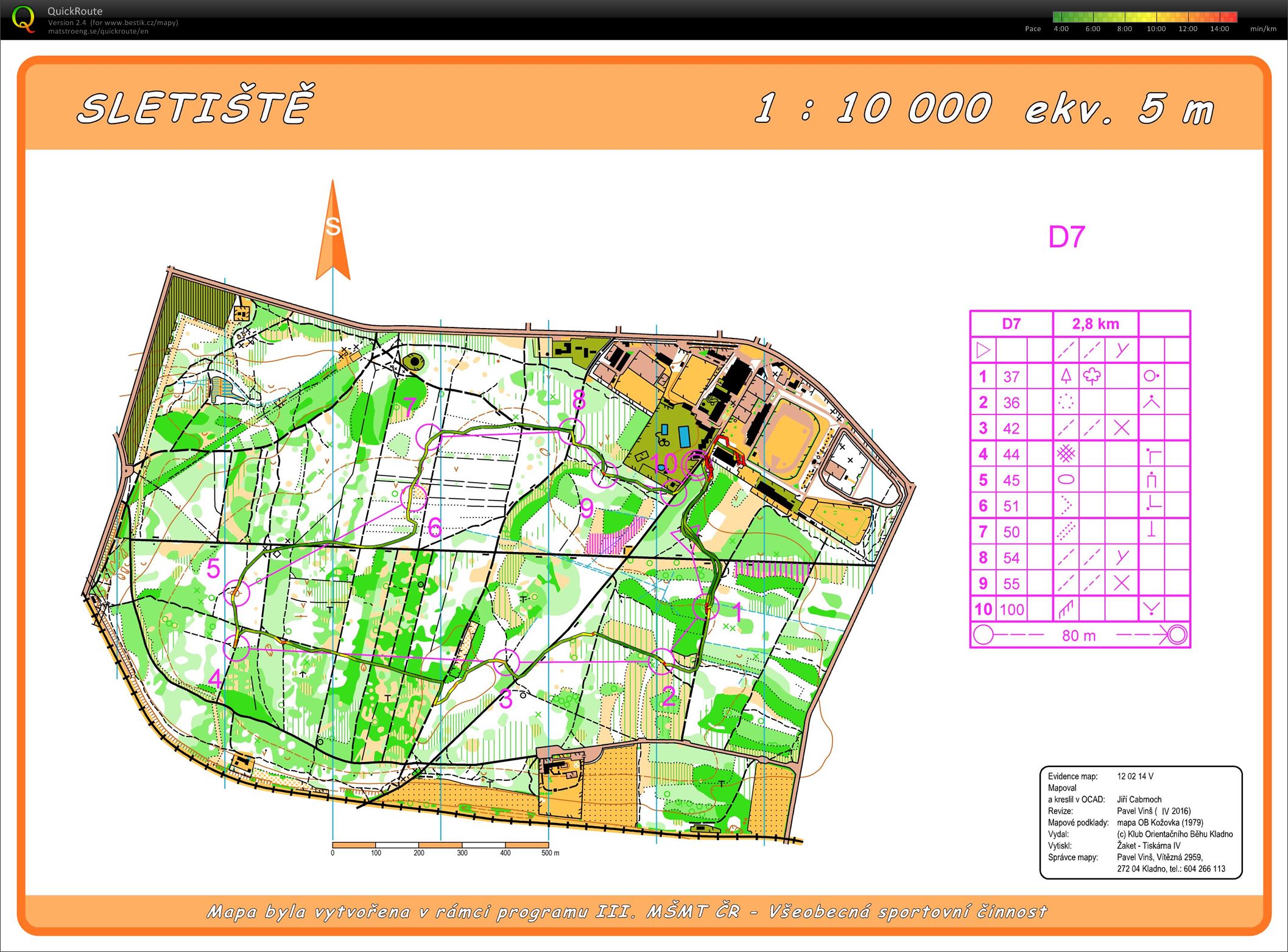Click the large magenta D7 course label
Viewport: 1288px width, 952px height.
[x=1066, y=237]
